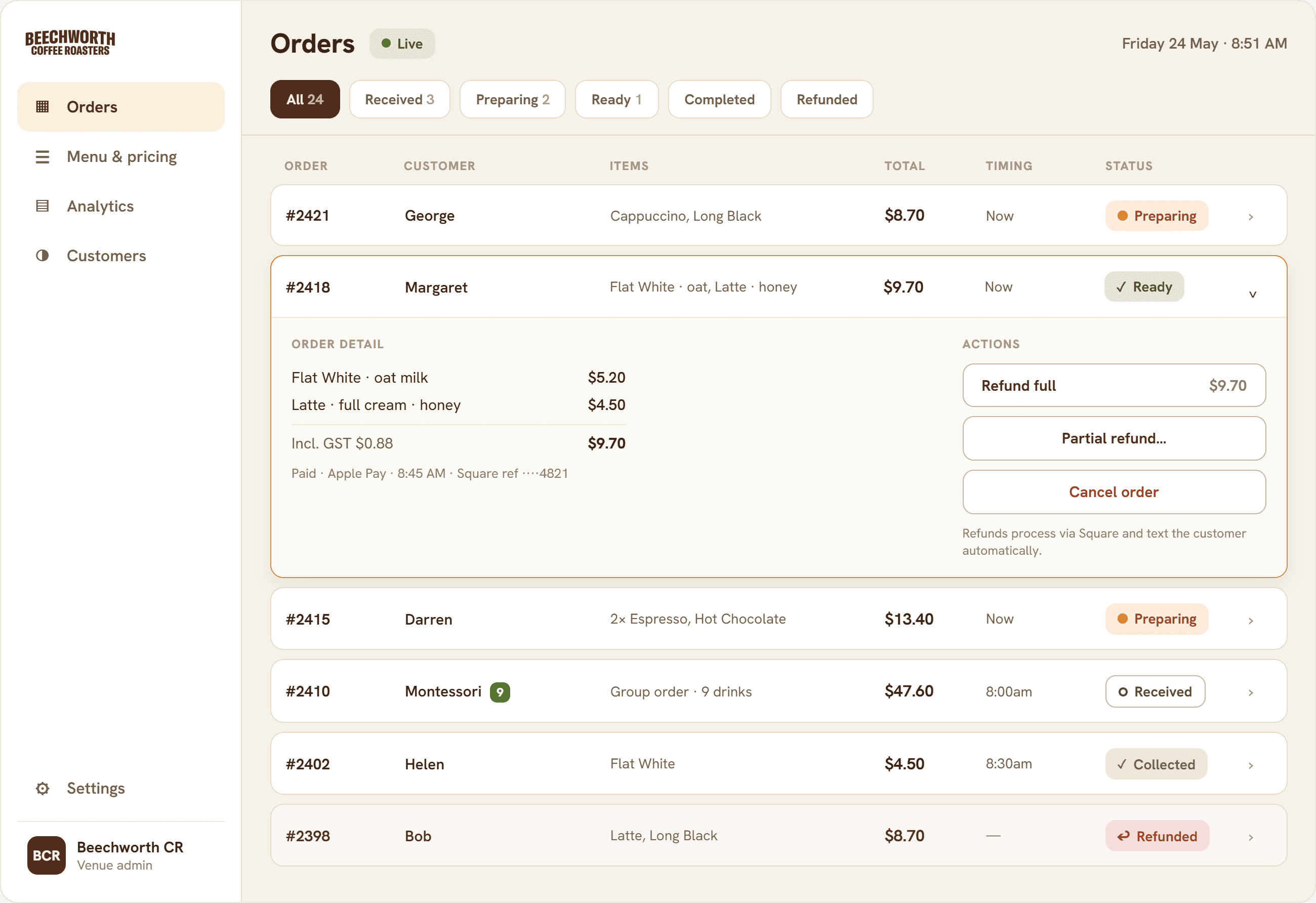This screenshot has height=903, width=1316.
Task: Open Menu & pricing in sidebar
Action: [x=120, y=156]
